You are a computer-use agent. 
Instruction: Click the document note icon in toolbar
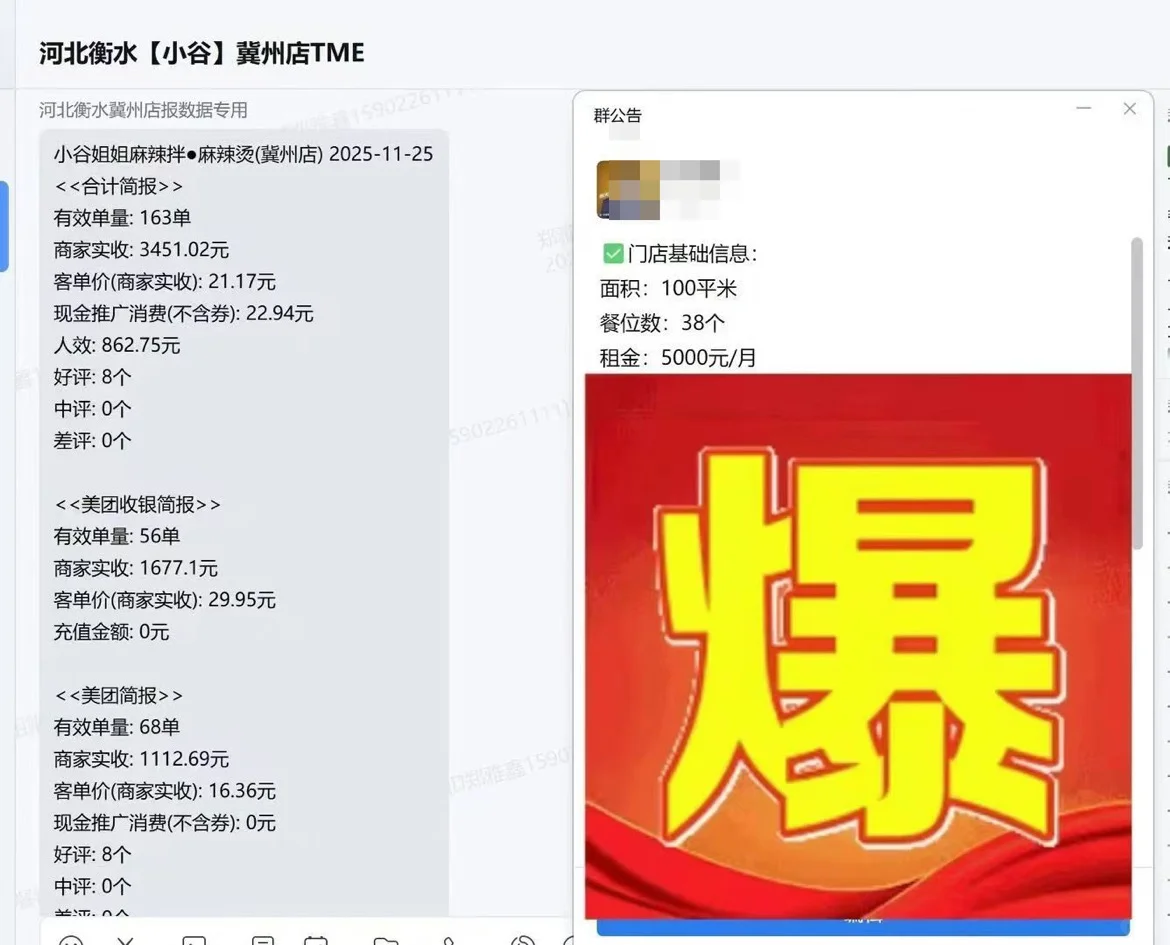[263, 941]
